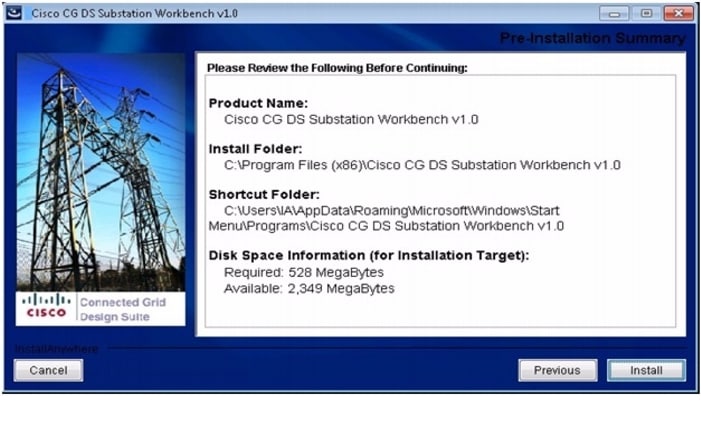Viewport: 701px width, 432px height.
Task: Click the Product Name label
Action: pos(258,103)
